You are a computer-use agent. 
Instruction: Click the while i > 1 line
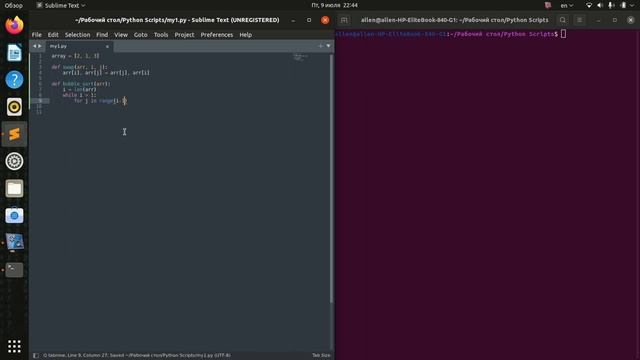pyautogui.click(x=80, y=95)
